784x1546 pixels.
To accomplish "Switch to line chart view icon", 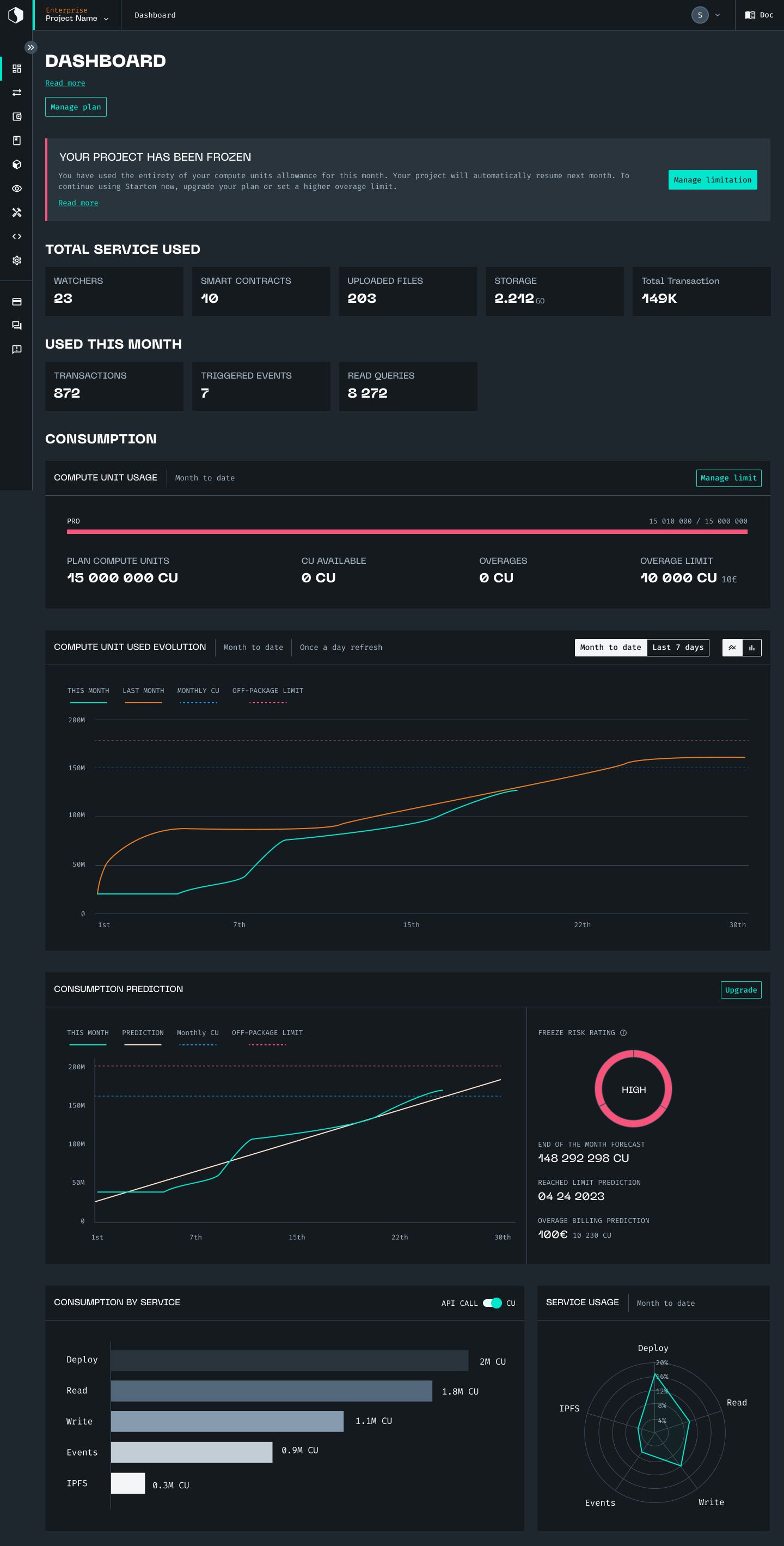I will (732, 648).
